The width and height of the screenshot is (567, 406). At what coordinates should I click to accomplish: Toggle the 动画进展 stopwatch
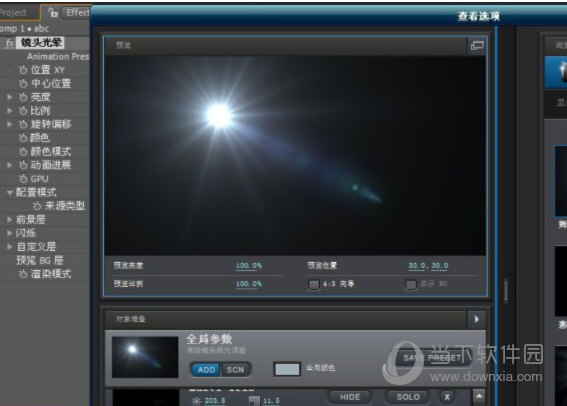[x=23, y=165]
